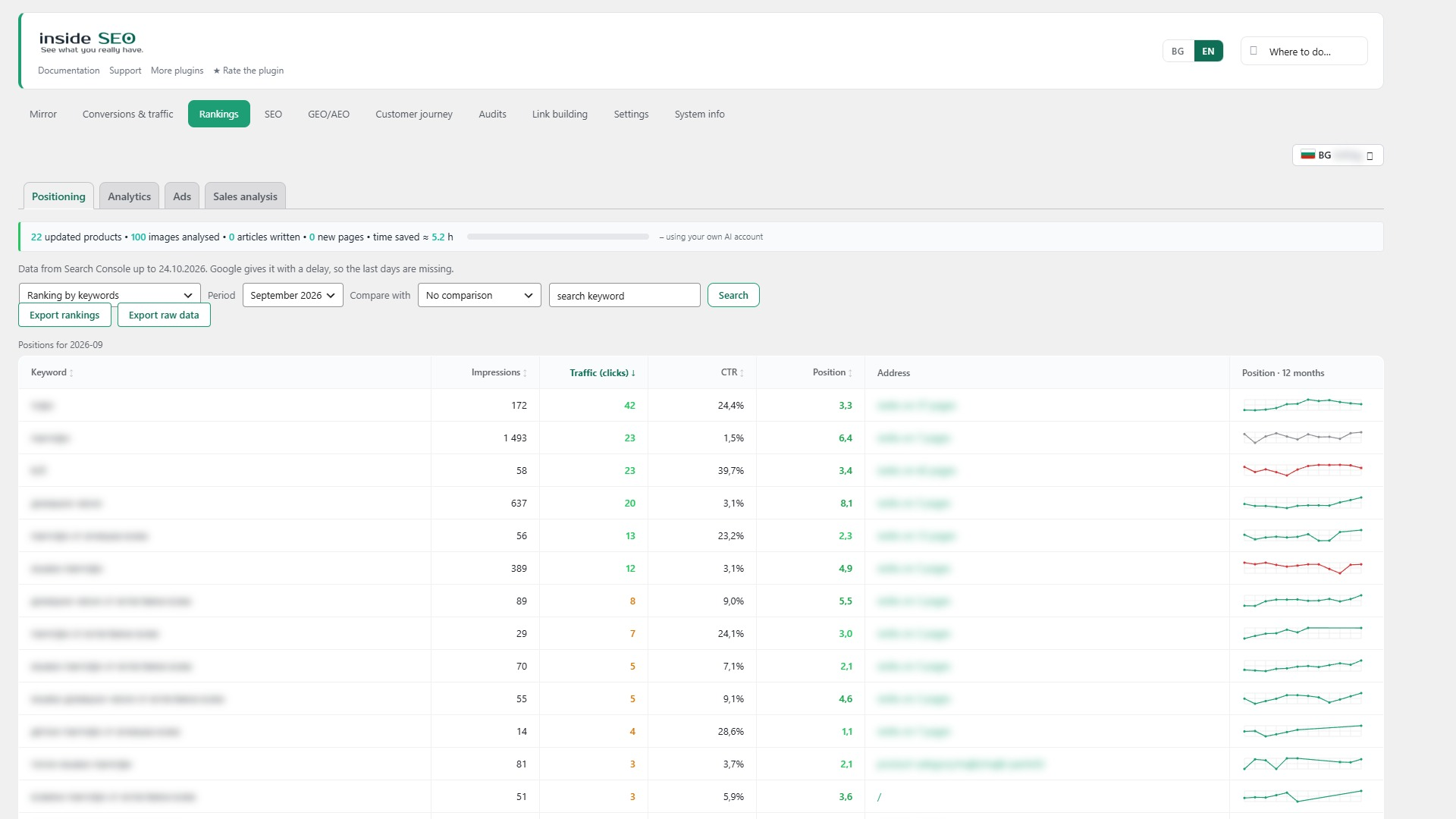1456x819 pixels.
Task: Sort table by Impressions column
Action: pos(498,372)
